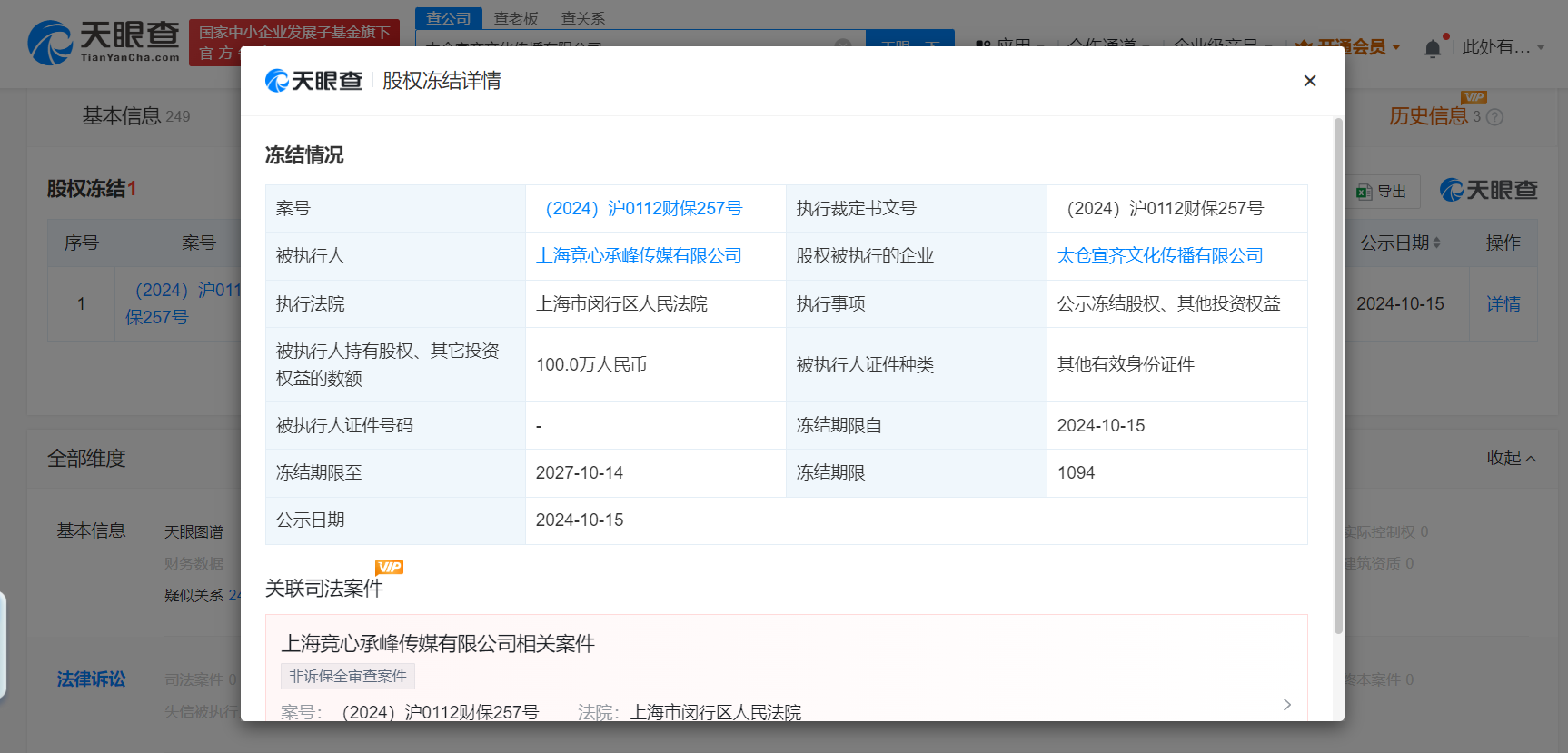The height and width of the screenshot is (753, 1568).
Task: Click the 天眼查 logo in the dialog header
Action: click(x=313, y=81)
